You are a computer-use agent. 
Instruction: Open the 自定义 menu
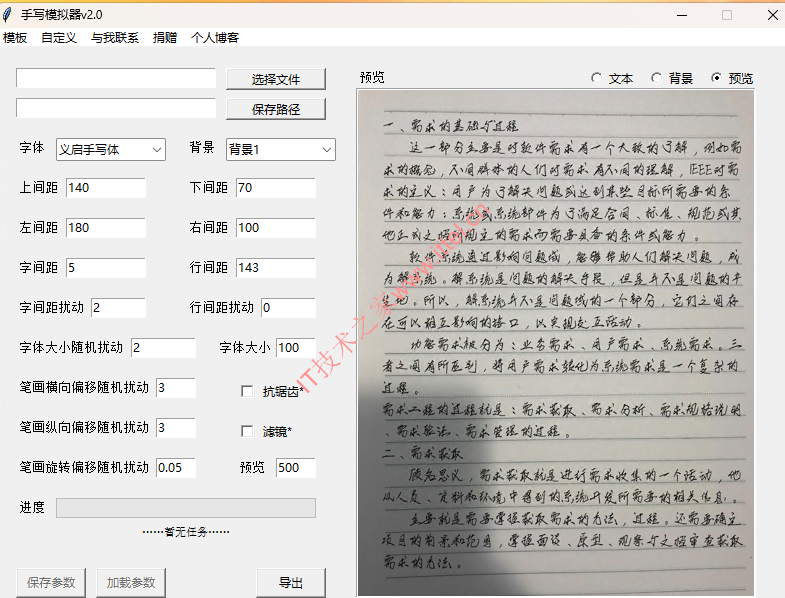click(59, 38)
